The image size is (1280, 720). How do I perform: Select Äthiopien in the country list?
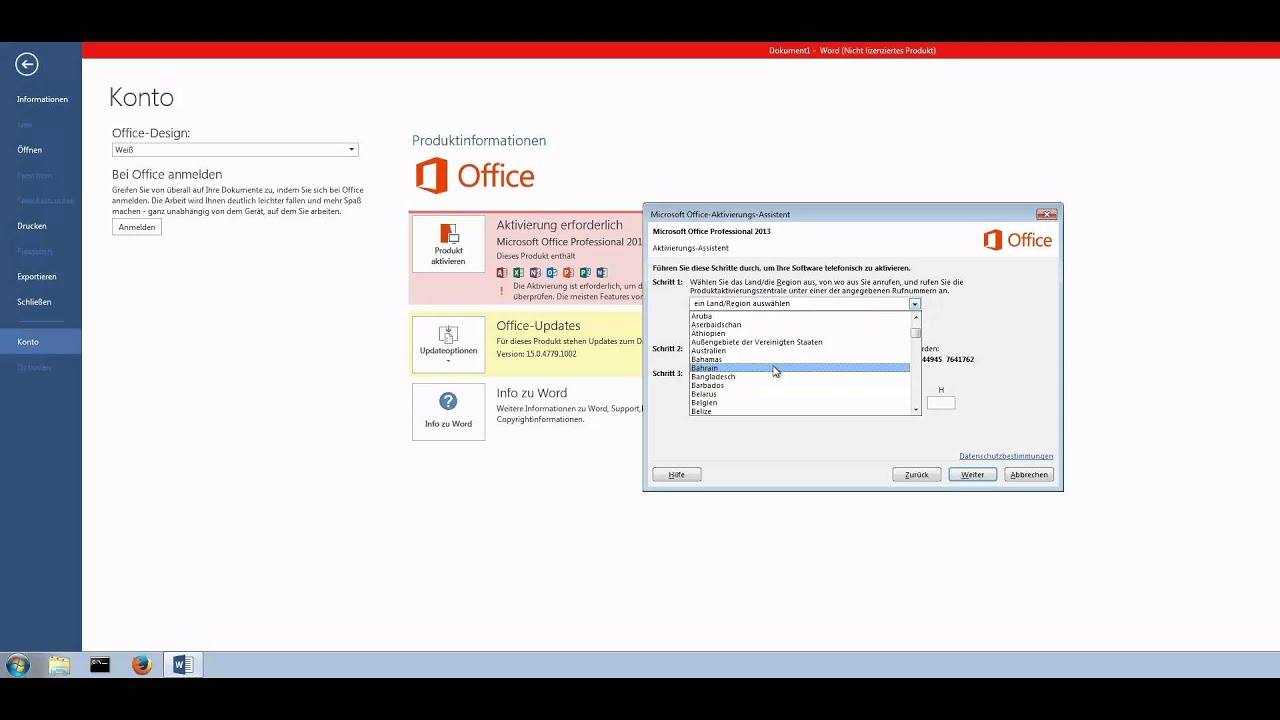(800, 333)
